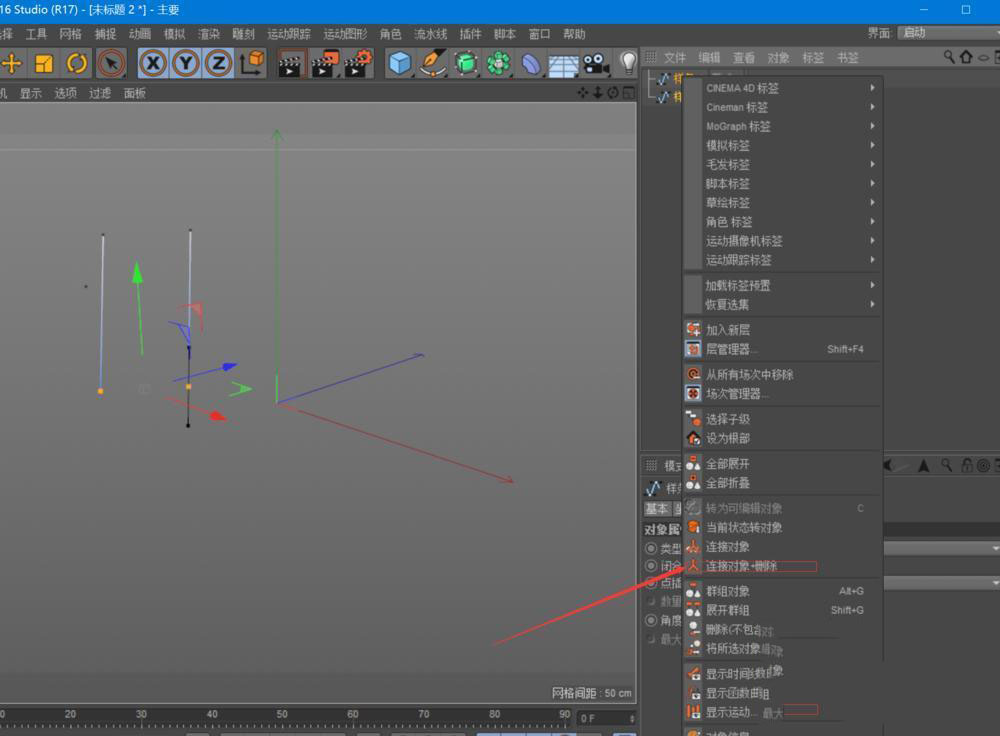Choose the Rotate tool icon
1000x736 pixels.
click(x=77, y=63)
